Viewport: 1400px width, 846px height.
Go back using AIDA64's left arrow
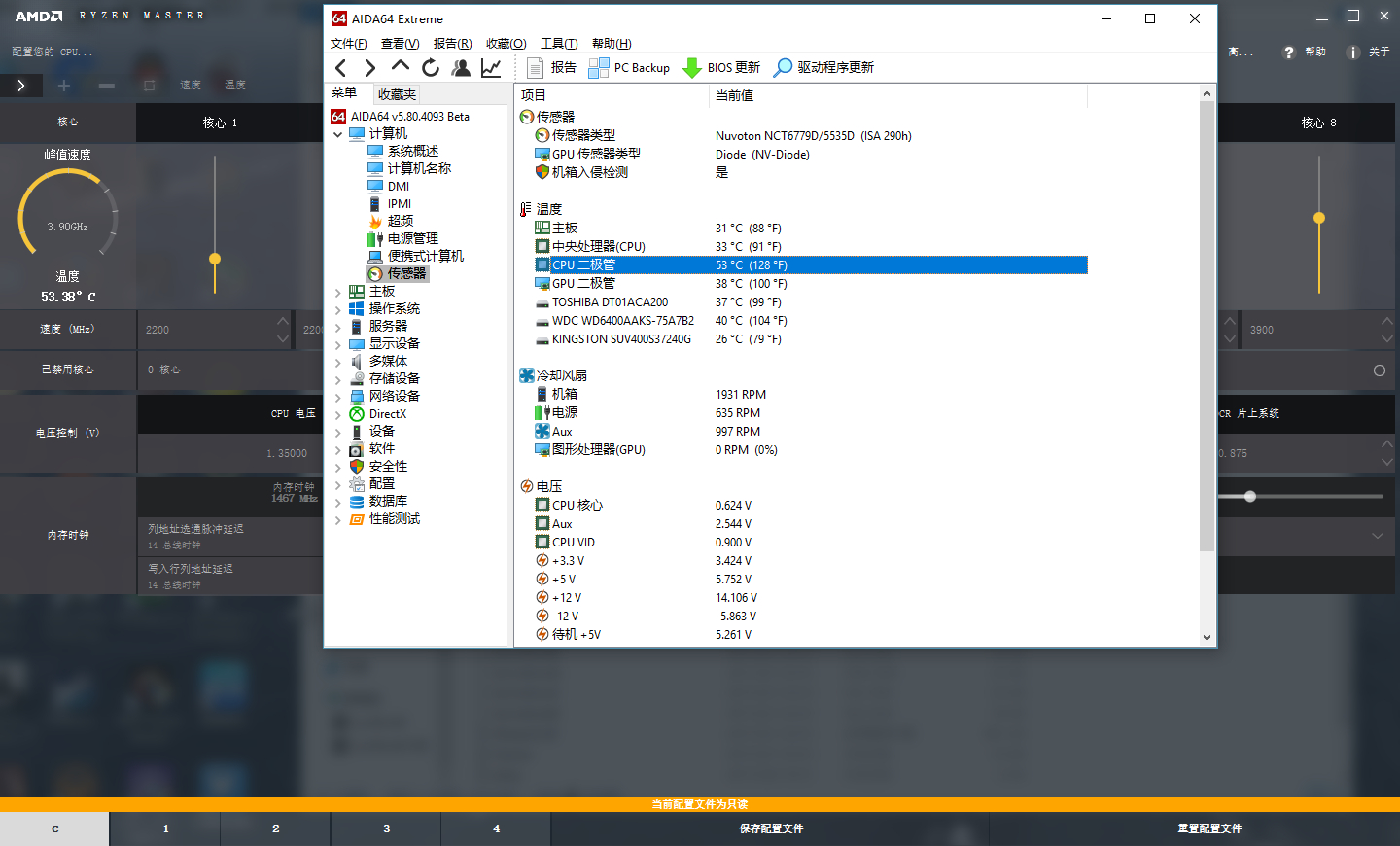tap(340, 67)
